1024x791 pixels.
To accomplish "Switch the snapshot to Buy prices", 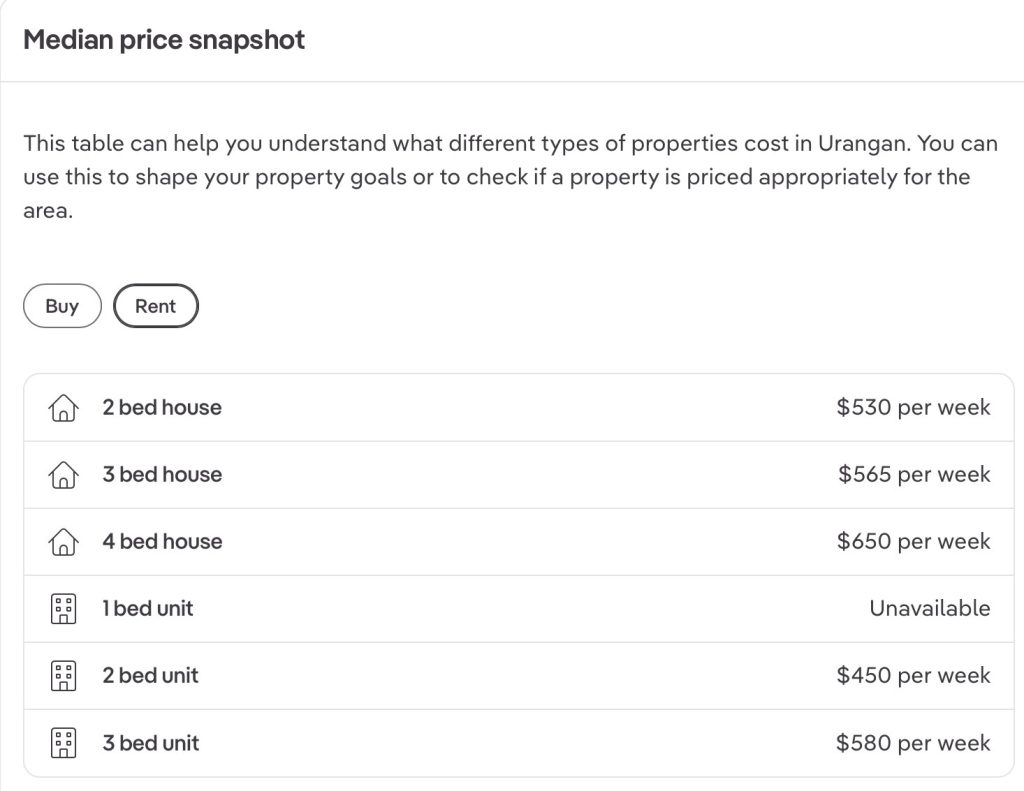I will coord(62,307).
